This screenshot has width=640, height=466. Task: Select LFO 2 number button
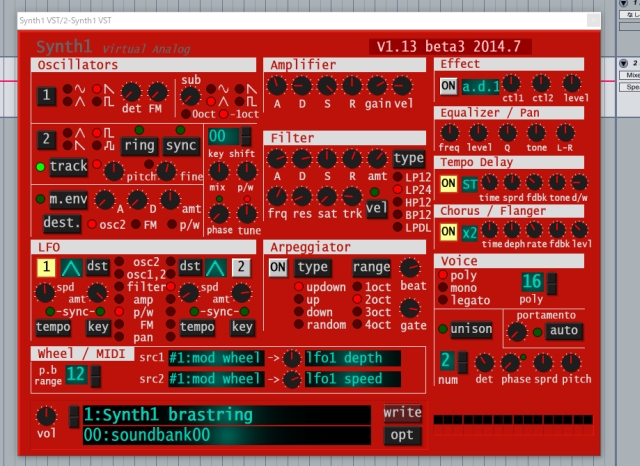(x=241, y=266)
